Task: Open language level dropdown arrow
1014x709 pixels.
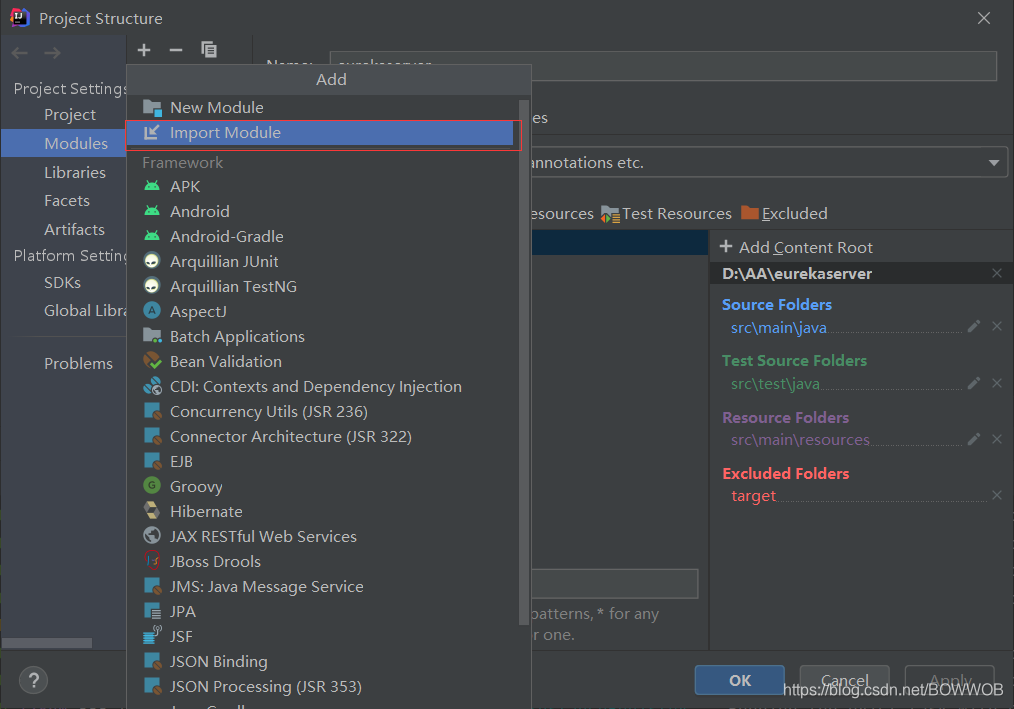Action: pos(994,162)
